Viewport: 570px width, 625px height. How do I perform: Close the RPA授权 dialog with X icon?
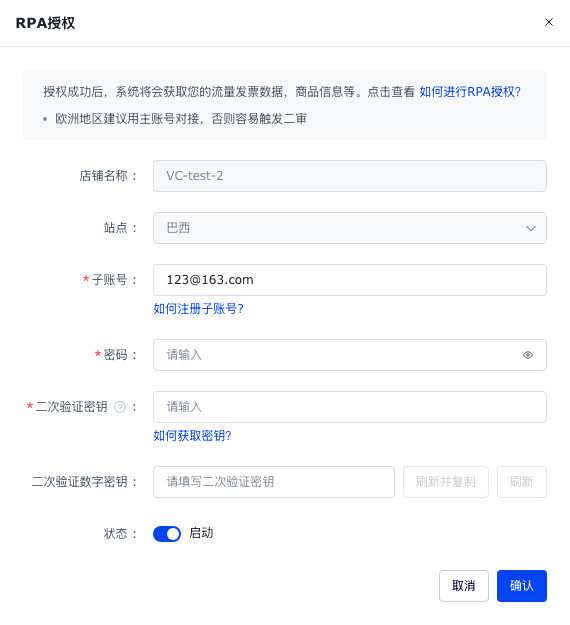pos(548,22)
